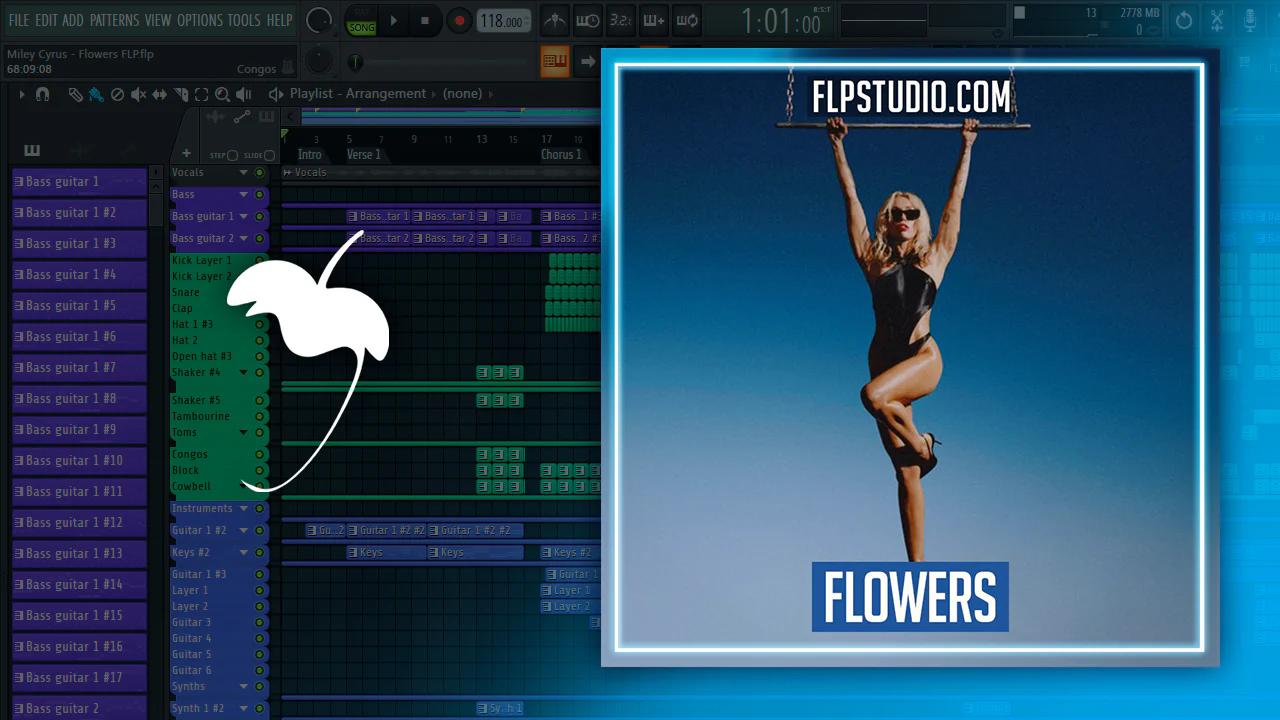Open the EDIT menu

pyautogui.click(x=46, y=20)
